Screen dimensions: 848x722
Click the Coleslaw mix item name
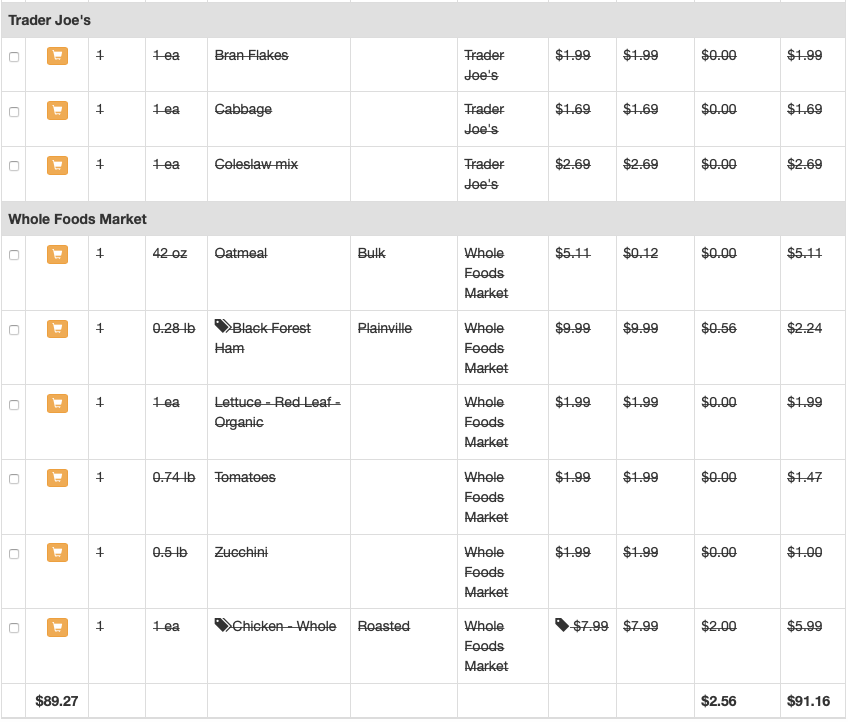[x=256, y=164]
